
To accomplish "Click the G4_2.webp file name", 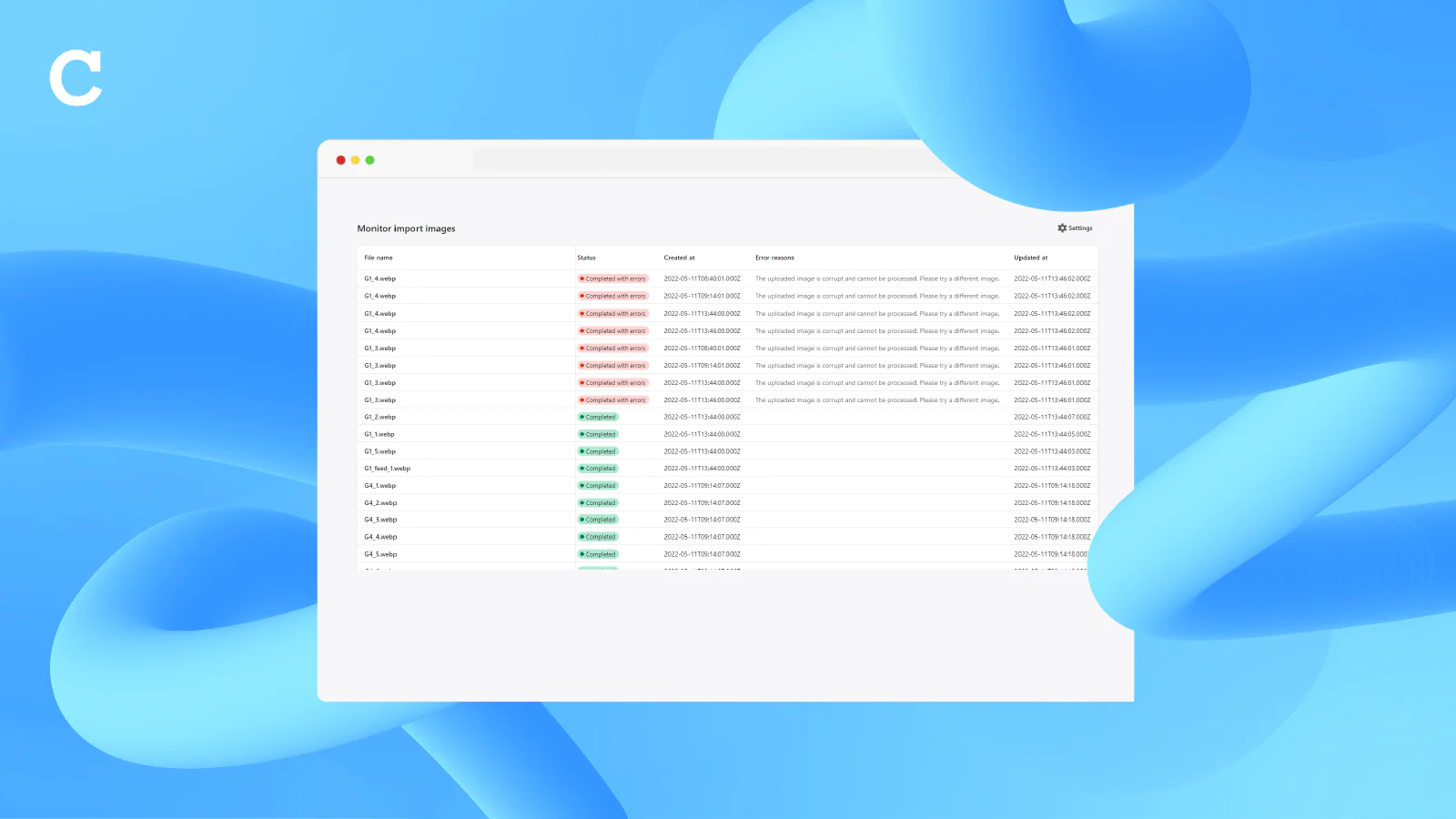I will (x=380, y=503).
